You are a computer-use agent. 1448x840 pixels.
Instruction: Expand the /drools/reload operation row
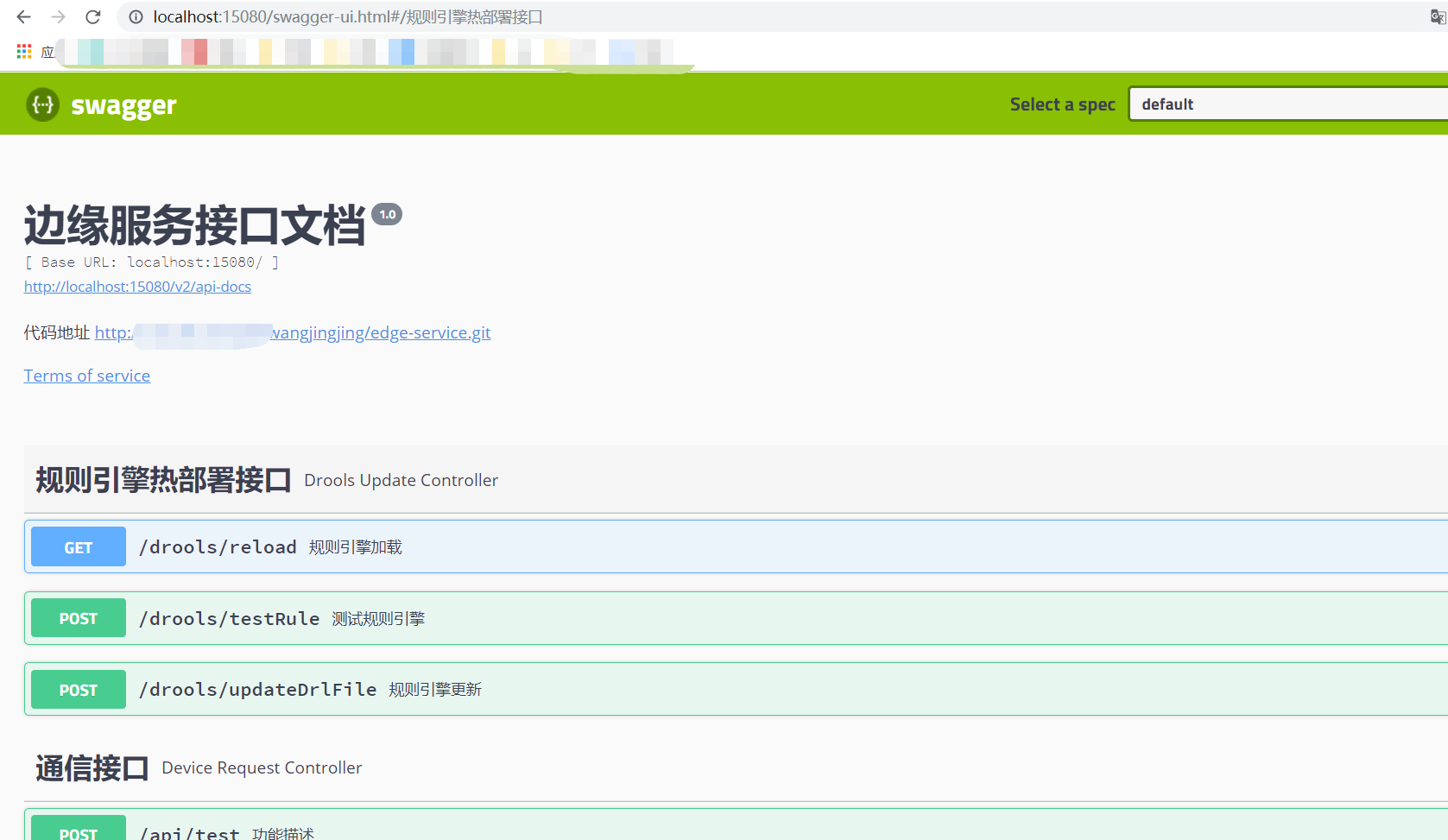518,546
